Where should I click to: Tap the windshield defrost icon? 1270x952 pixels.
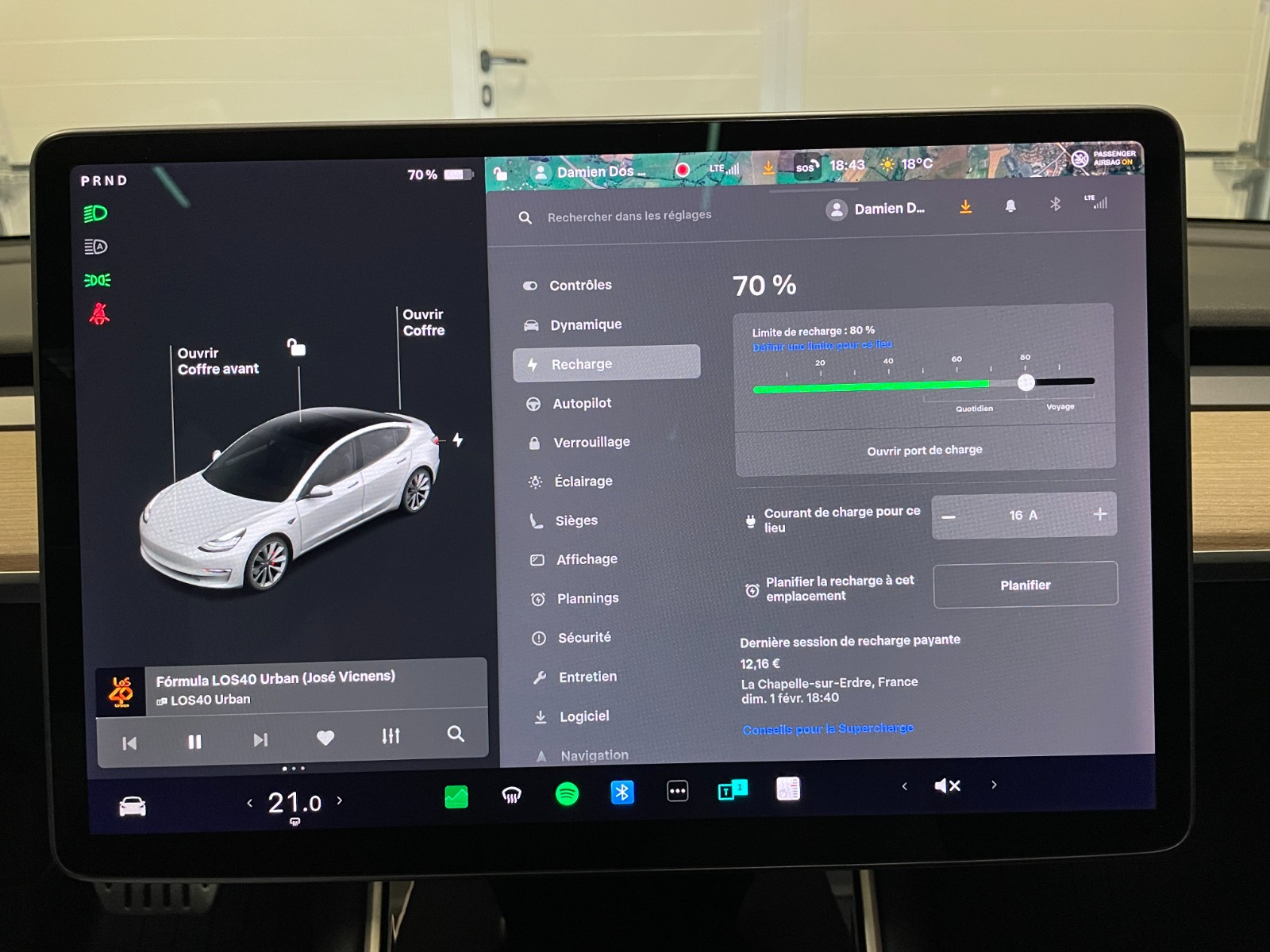tap(512, 795)
